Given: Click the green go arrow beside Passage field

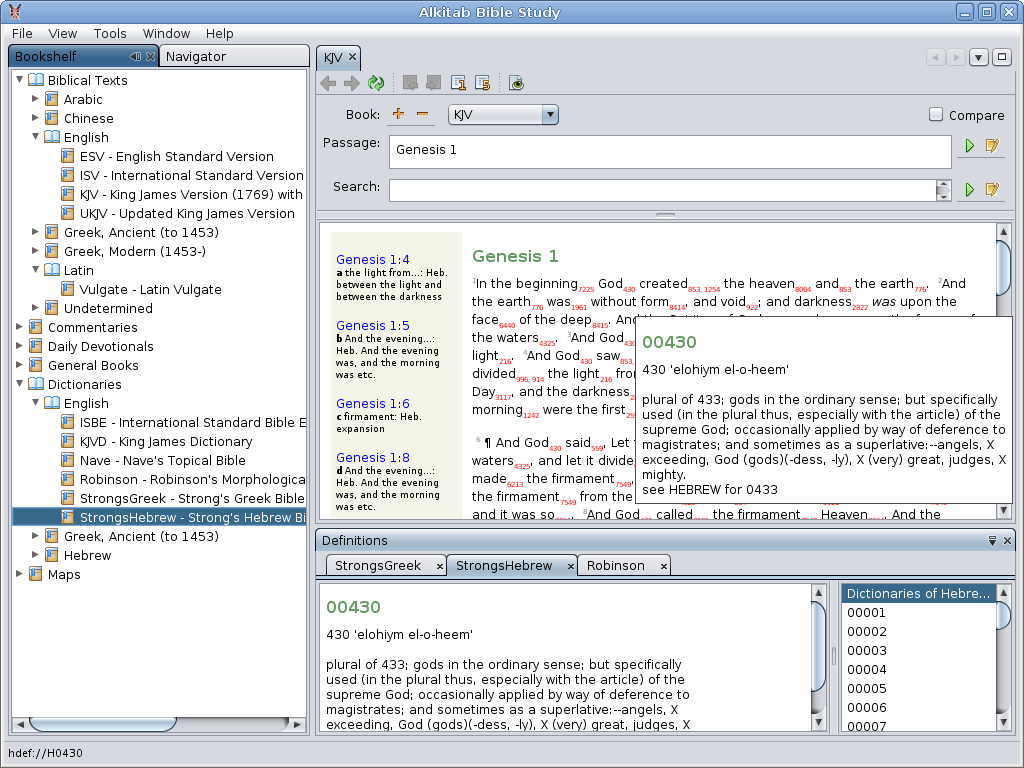Looking at the screenshot, I should tap(968, 146).
